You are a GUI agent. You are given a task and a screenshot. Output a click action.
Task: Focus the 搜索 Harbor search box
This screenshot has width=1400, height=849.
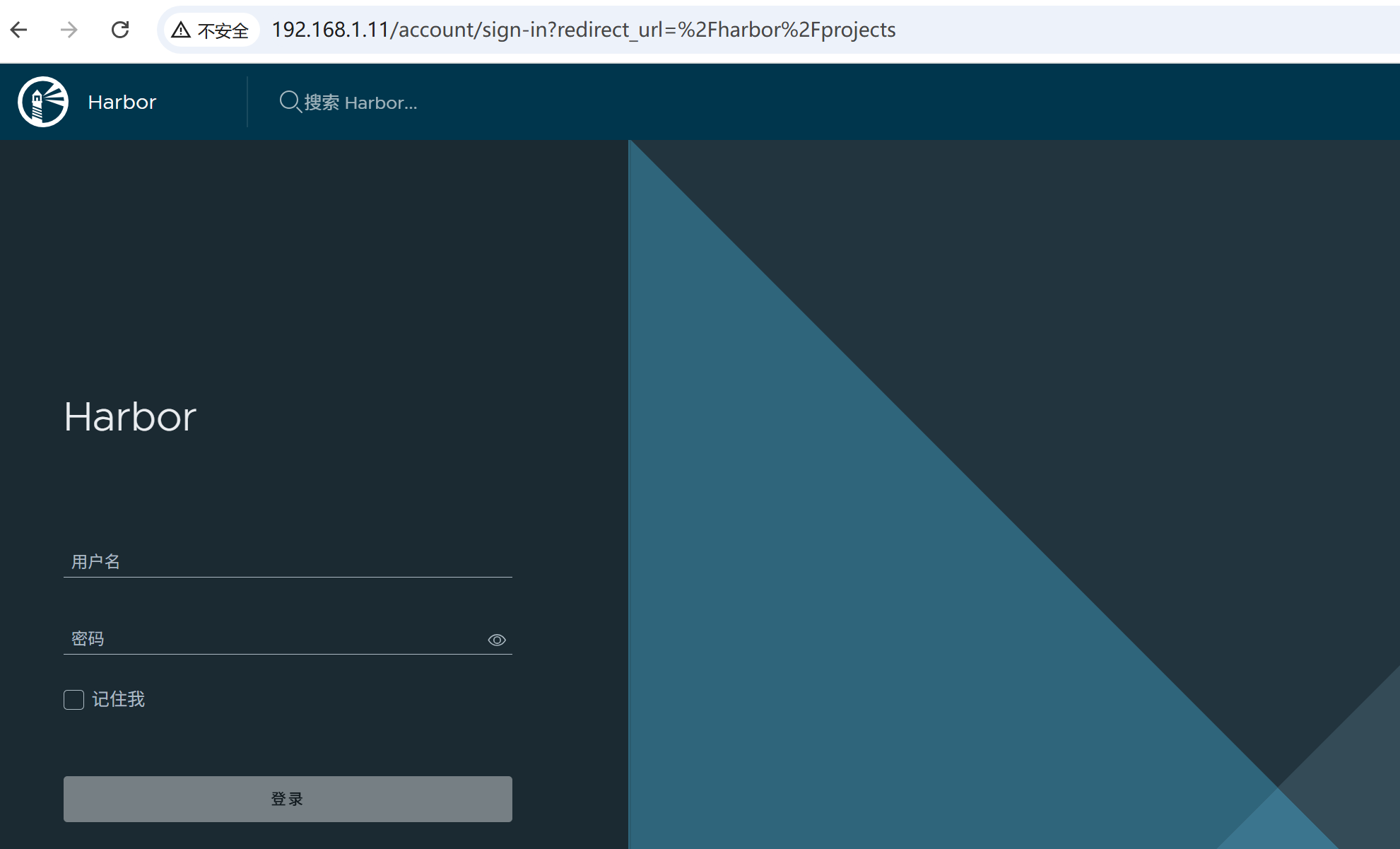(360, 103)
